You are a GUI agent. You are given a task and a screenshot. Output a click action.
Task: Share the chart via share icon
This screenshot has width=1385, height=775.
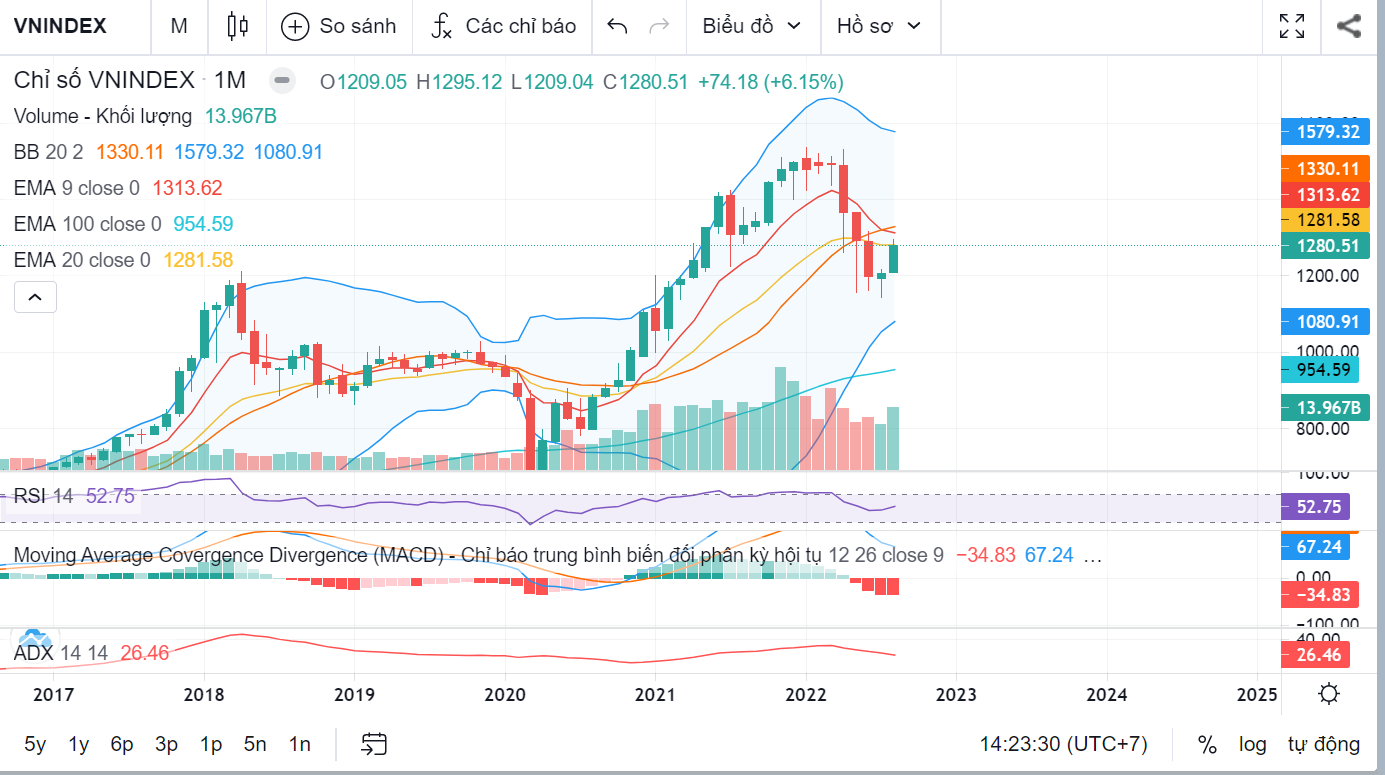click(1349, 26)
